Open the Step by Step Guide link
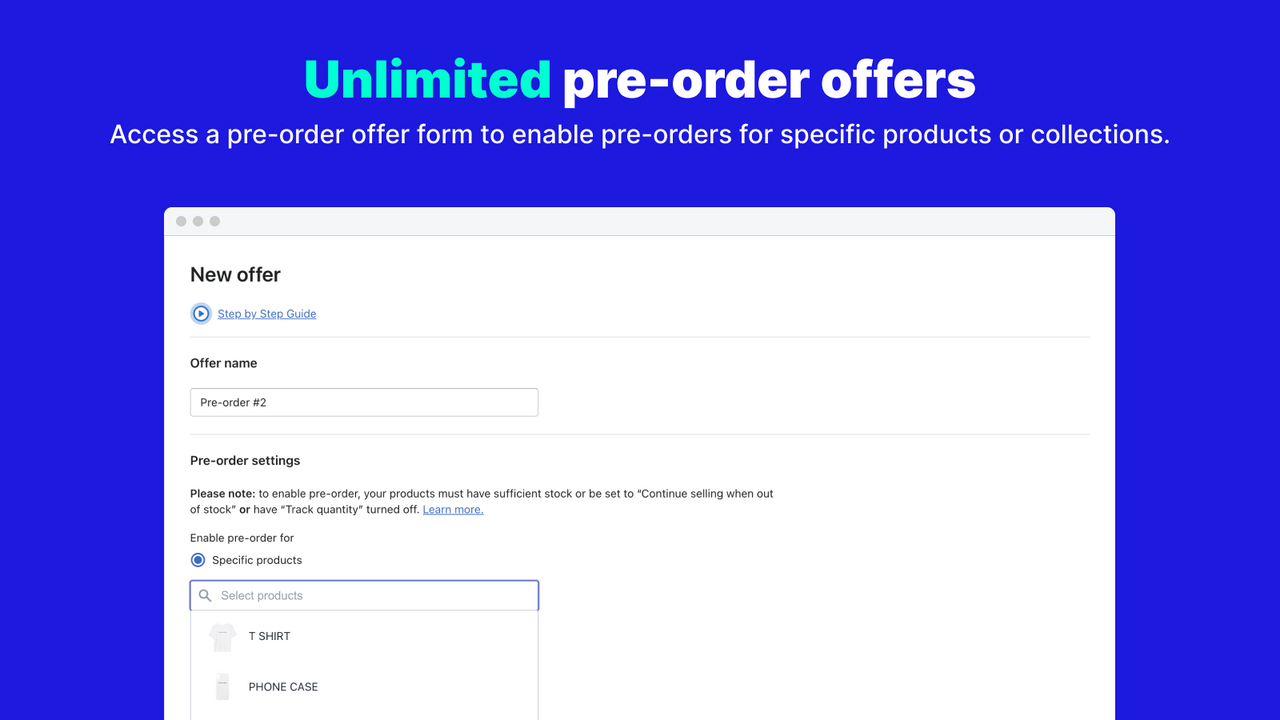This screenshot has height=720, width=1280. pos(267,314)
